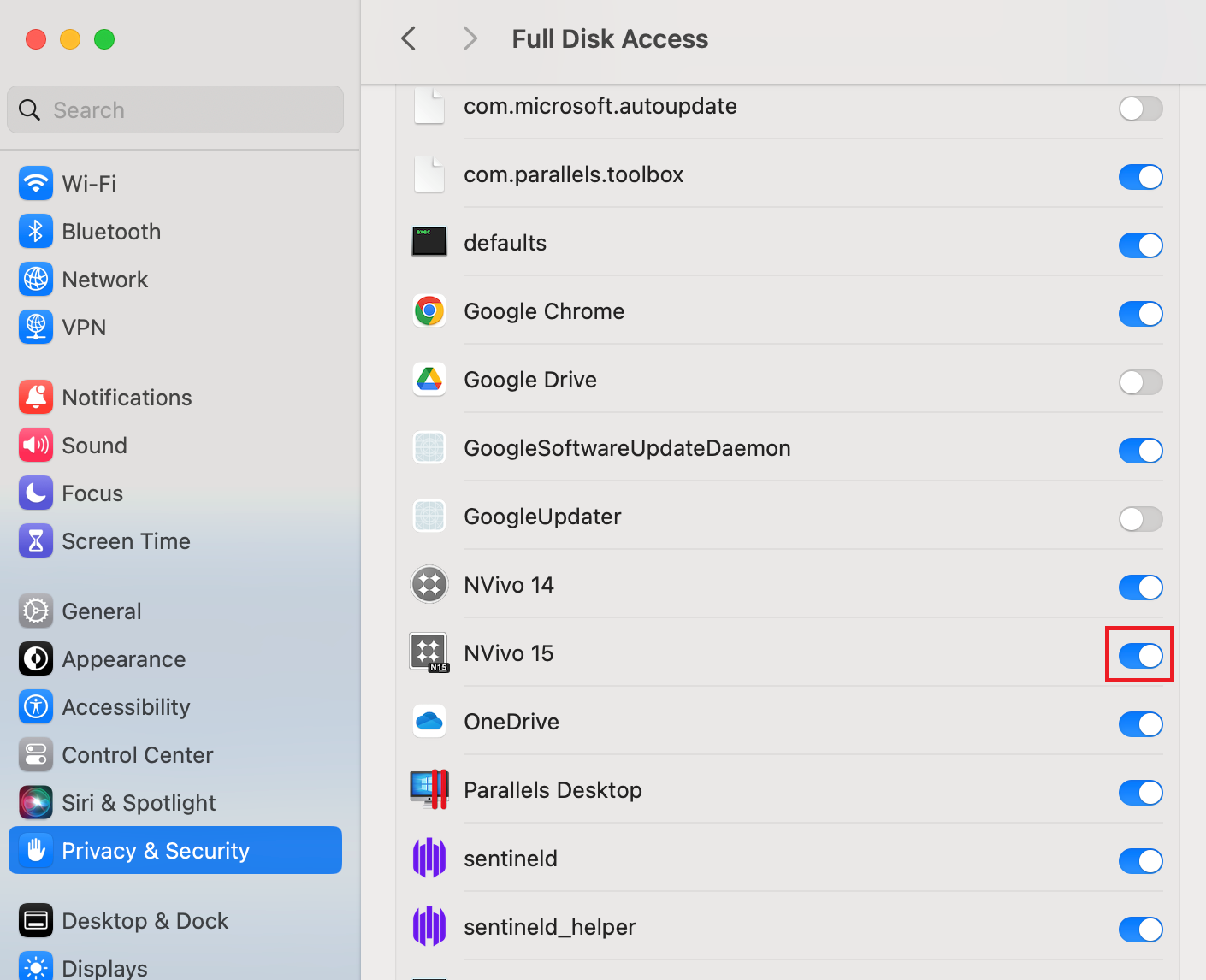Disable Full Disk Access for NVivo 15
Image resolution: width=1206 pixels, height=980 pixels.
[1140, 655]
